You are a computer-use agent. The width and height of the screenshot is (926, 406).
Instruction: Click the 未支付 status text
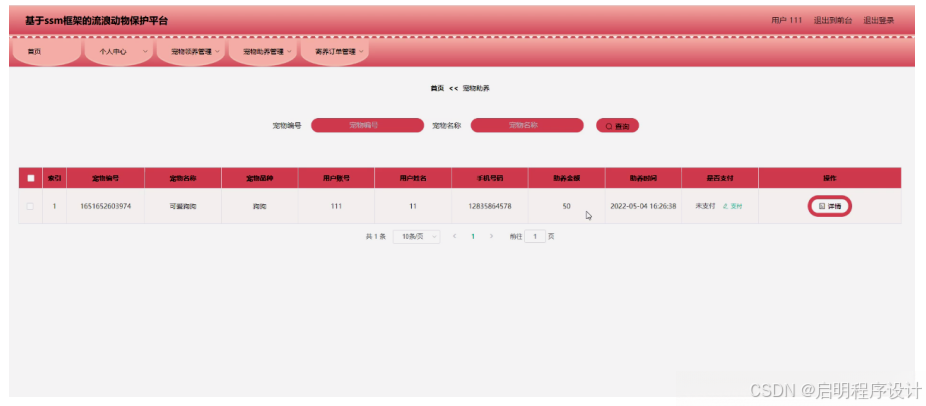point(705,206)
